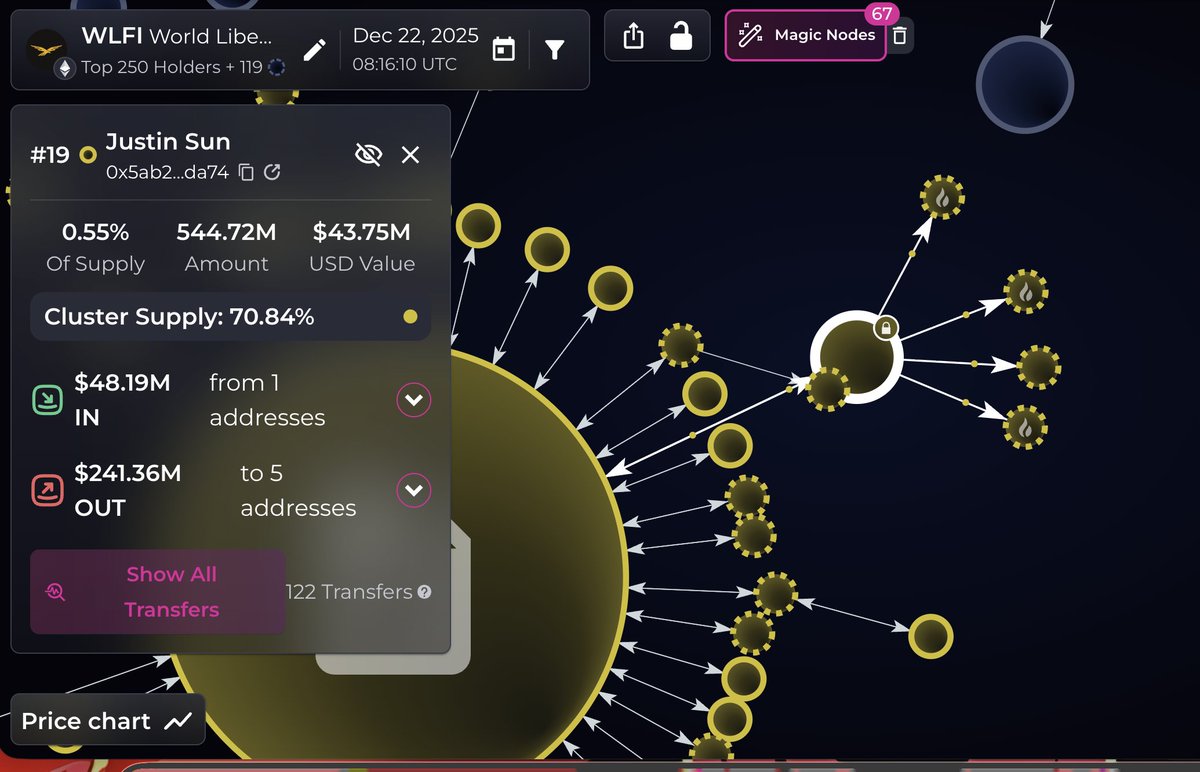The image size is (1200, 772).
Task: Open the calendar date picker
Action: (x=504, y=49)
